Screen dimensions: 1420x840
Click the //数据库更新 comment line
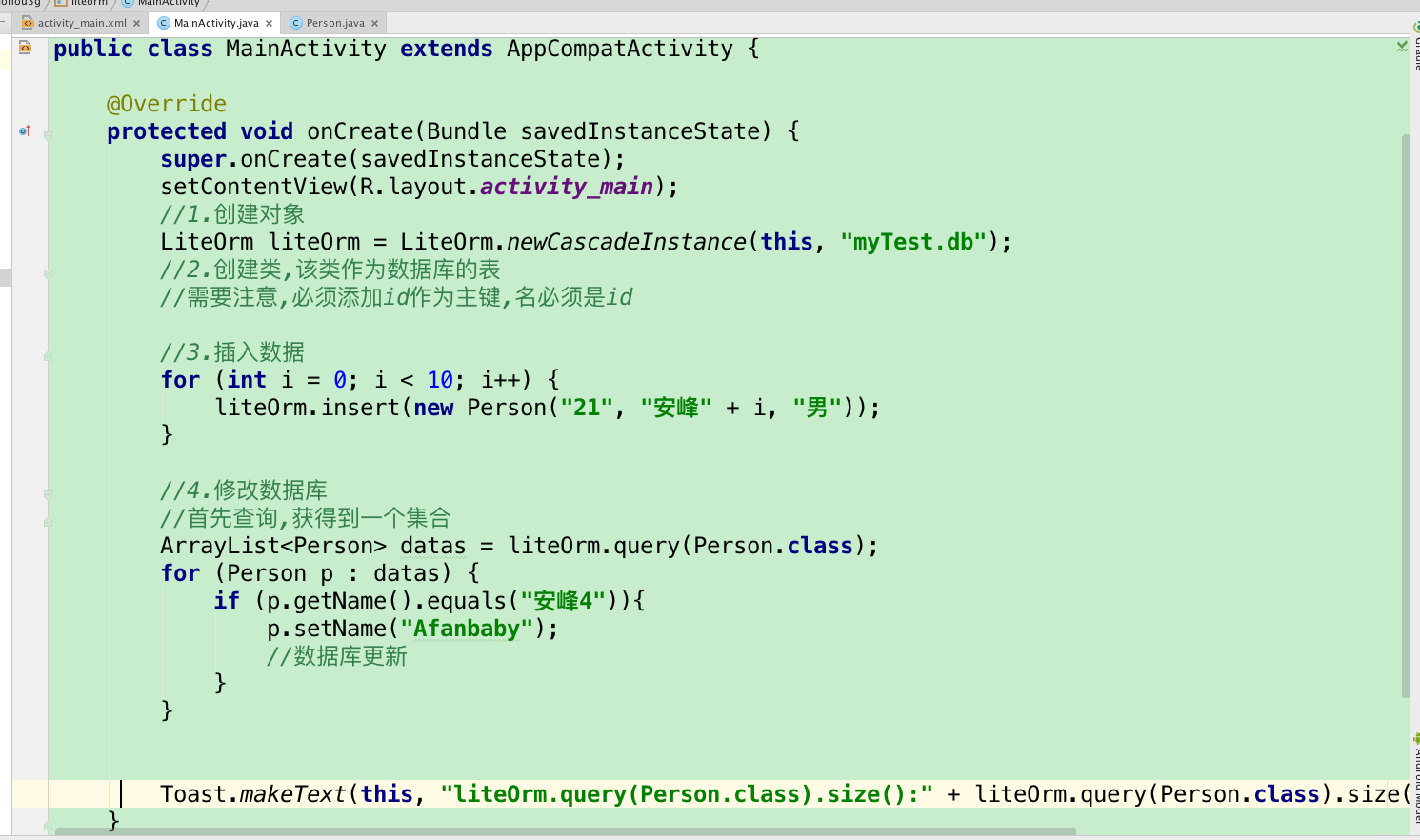click(337, 656)
